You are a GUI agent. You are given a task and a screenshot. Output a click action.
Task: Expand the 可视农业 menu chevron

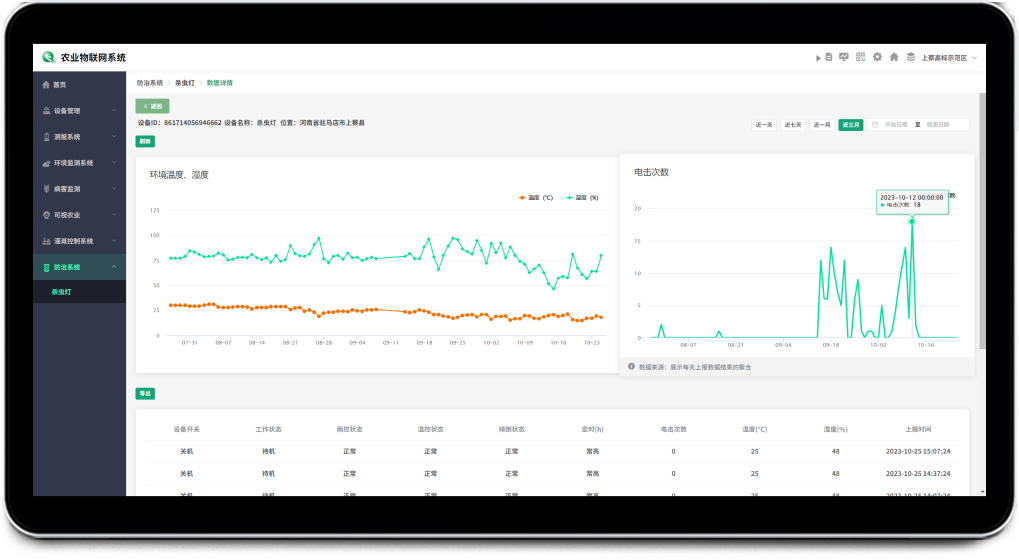114,214
